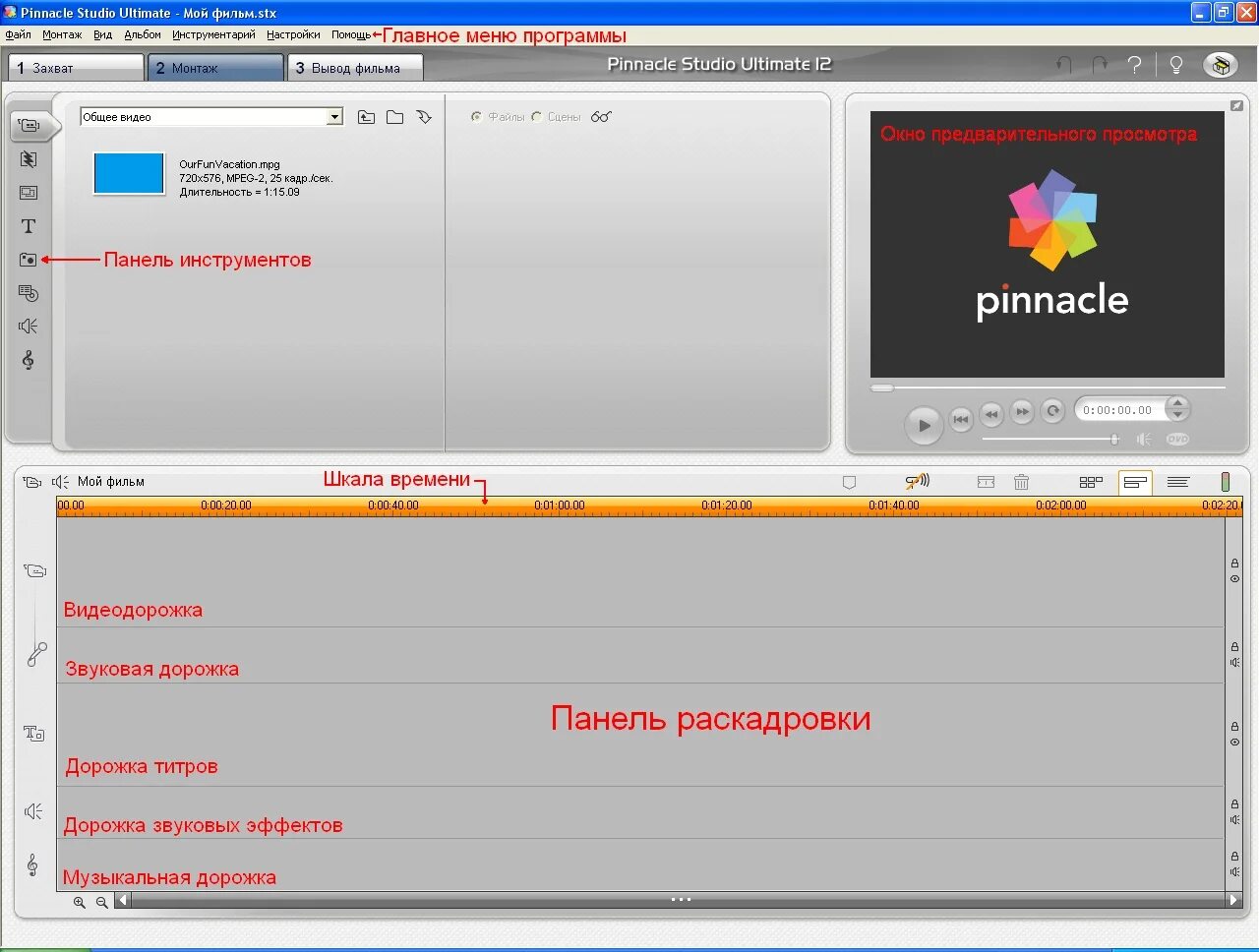This screenshot has height=952, width=1259.
Task: Rewind the preview playback
Action: (x=991, y=413)
